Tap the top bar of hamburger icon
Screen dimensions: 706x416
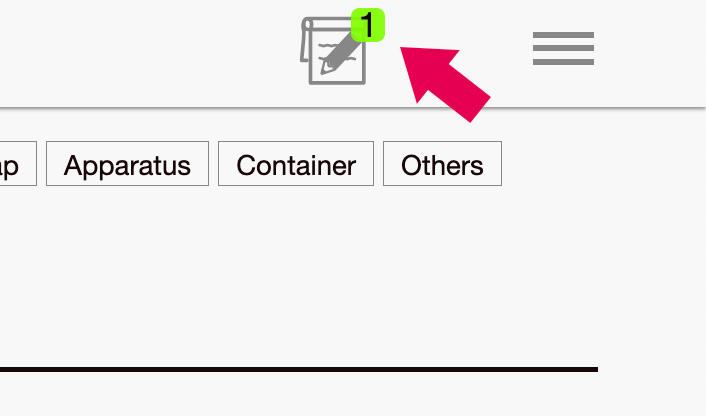click(563, 35)
